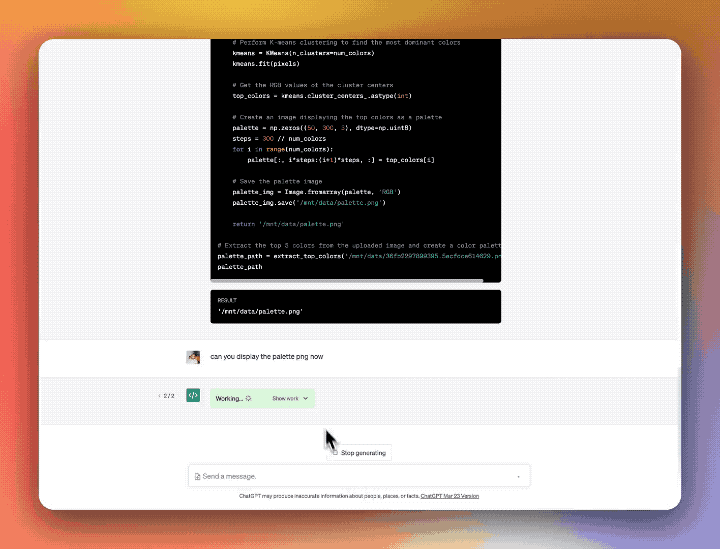The width and height of the screenshot is (720, 549).
Task: Click the '# Create an image displaying' comment
Action: [x=337, y=117]
